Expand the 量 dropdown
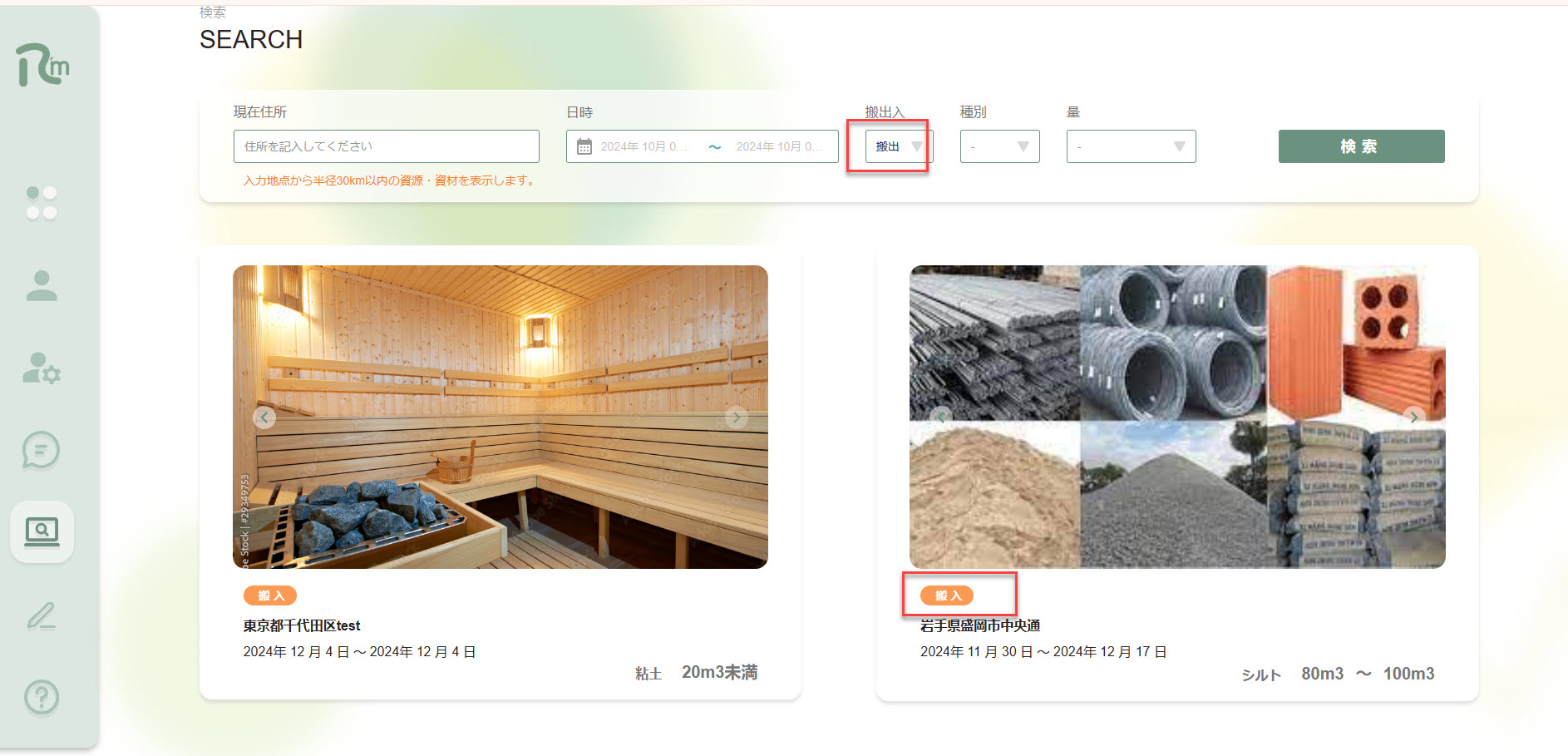 coord(1131,146)
